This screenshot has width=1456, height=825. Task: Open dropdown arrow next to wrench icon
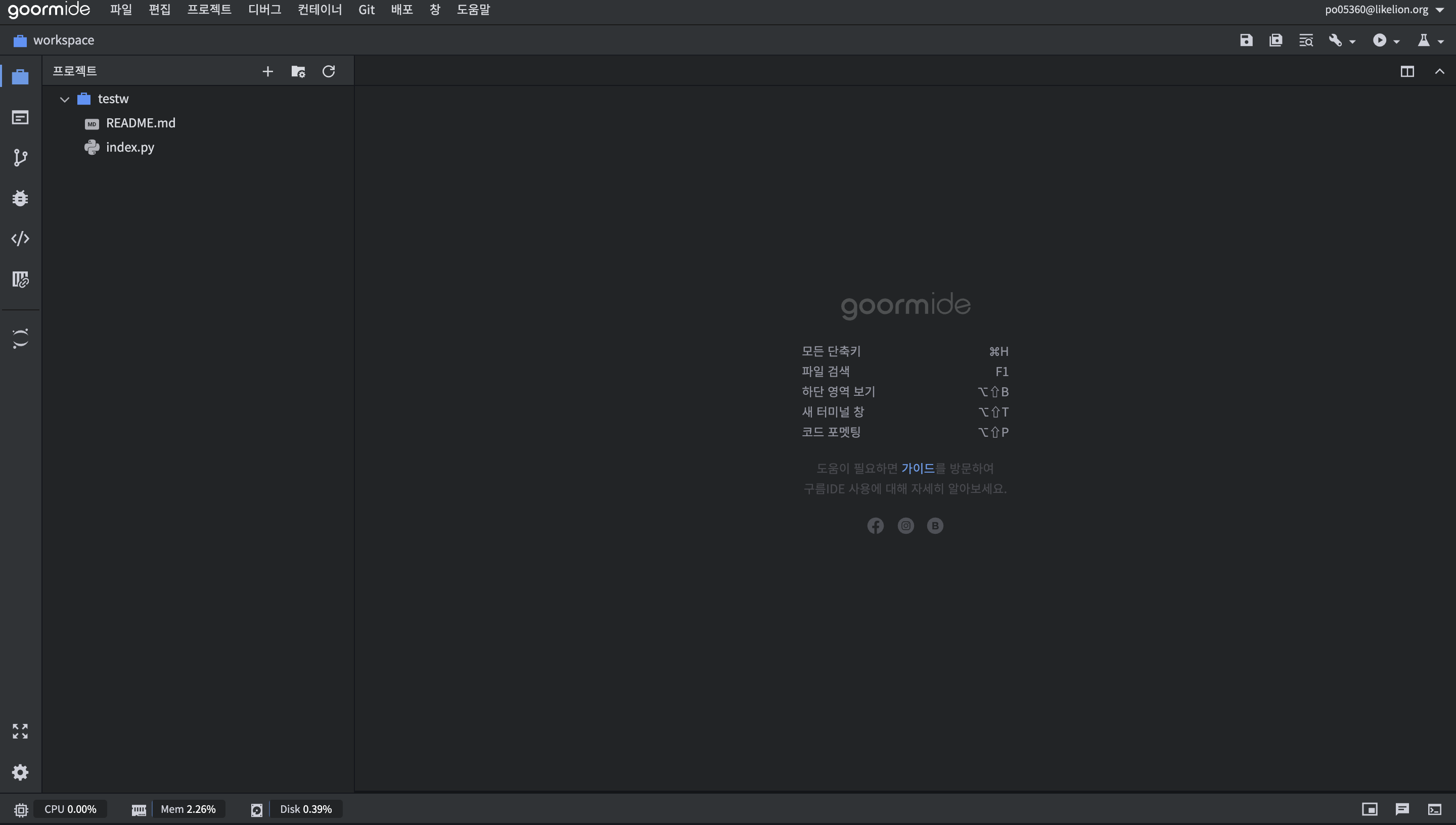pyautogui.click(x=1352, y=41)
